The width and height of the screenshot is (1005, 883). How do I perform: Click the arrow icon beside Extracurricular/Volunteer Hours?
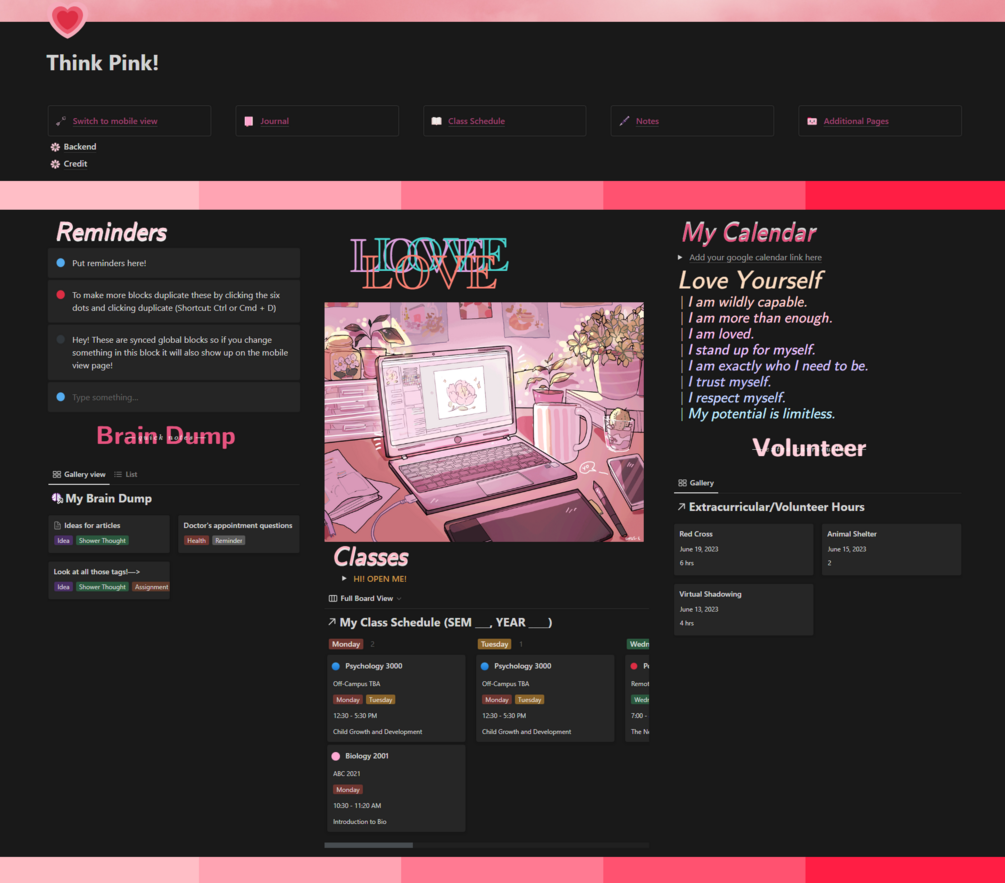[681, 507]
